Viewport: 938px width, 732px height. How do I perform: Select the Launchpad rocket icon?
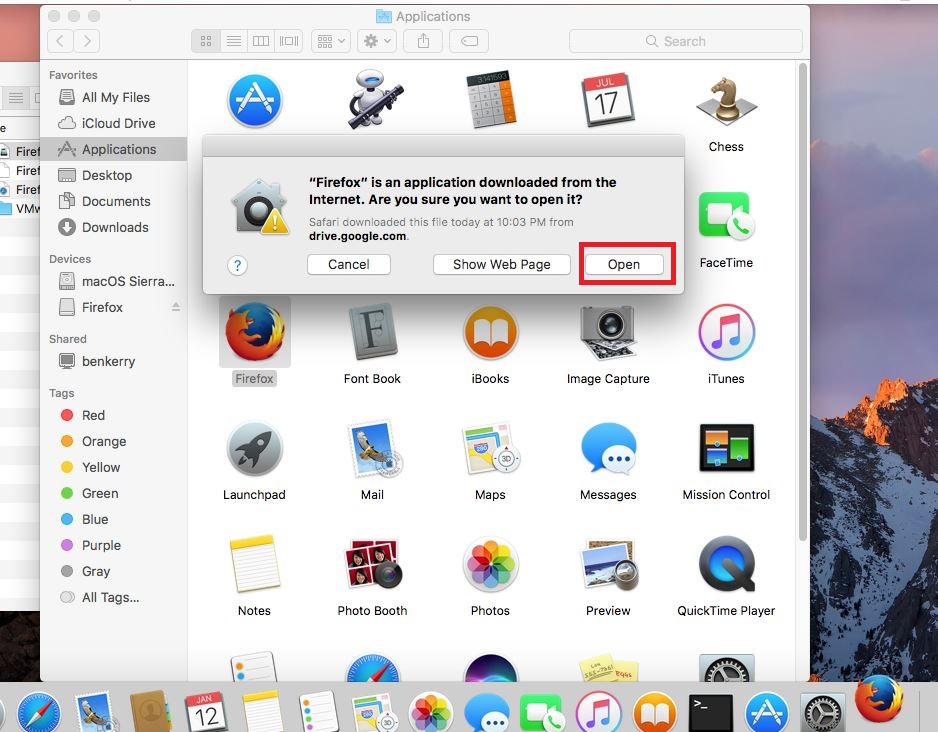(255, 449)
